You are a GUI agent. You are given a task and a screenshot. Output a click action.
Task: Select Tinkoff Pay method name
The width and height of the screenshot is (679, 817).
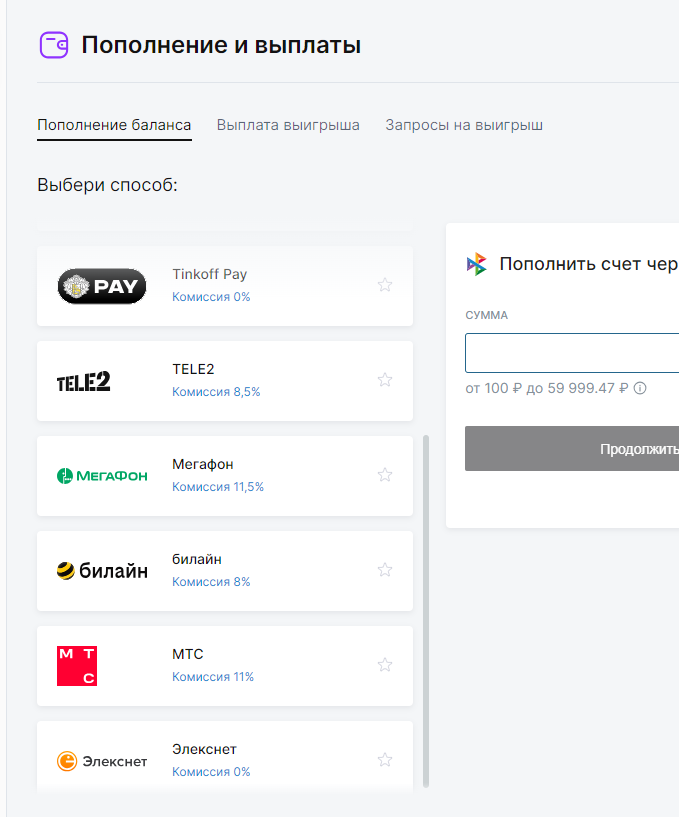(x=209, y=274)
